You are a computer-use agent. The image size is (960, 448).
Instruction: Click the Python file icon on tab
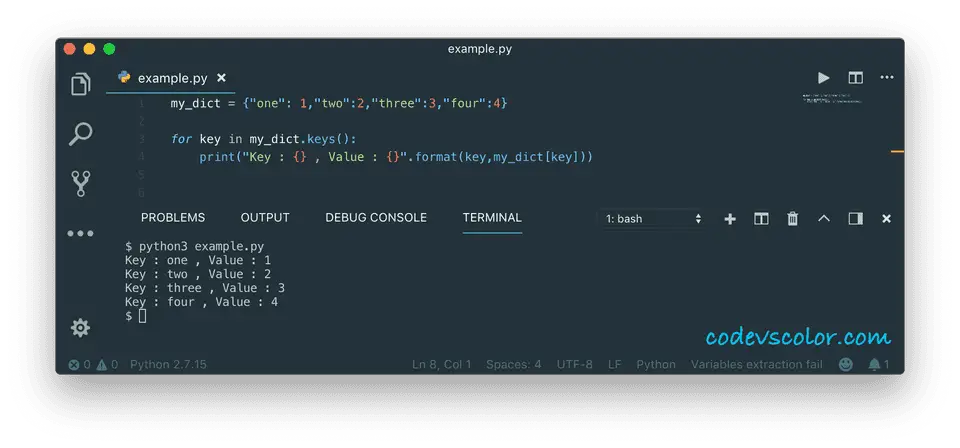pos(124,78)
